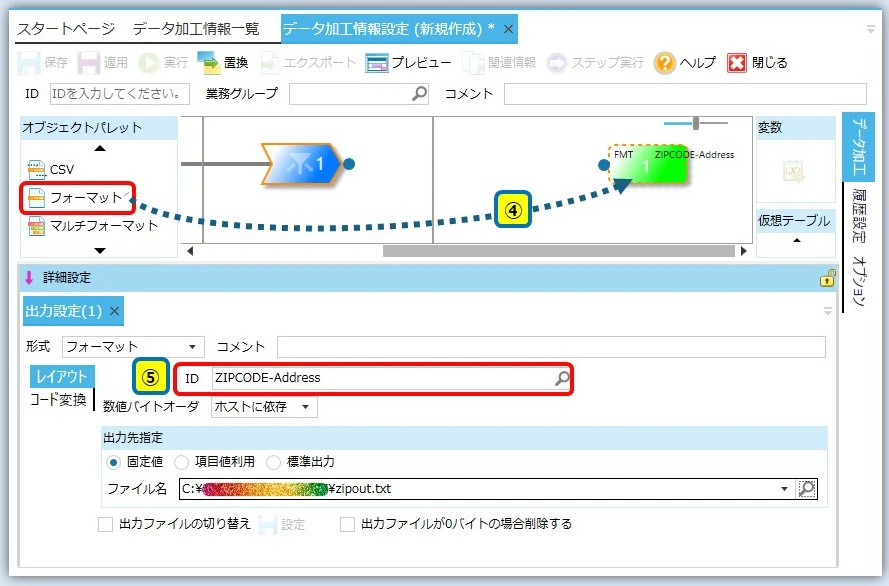Click the variable icon in 変数 panel
Viewport: 889px width, 586px height.
pos(793,171)
